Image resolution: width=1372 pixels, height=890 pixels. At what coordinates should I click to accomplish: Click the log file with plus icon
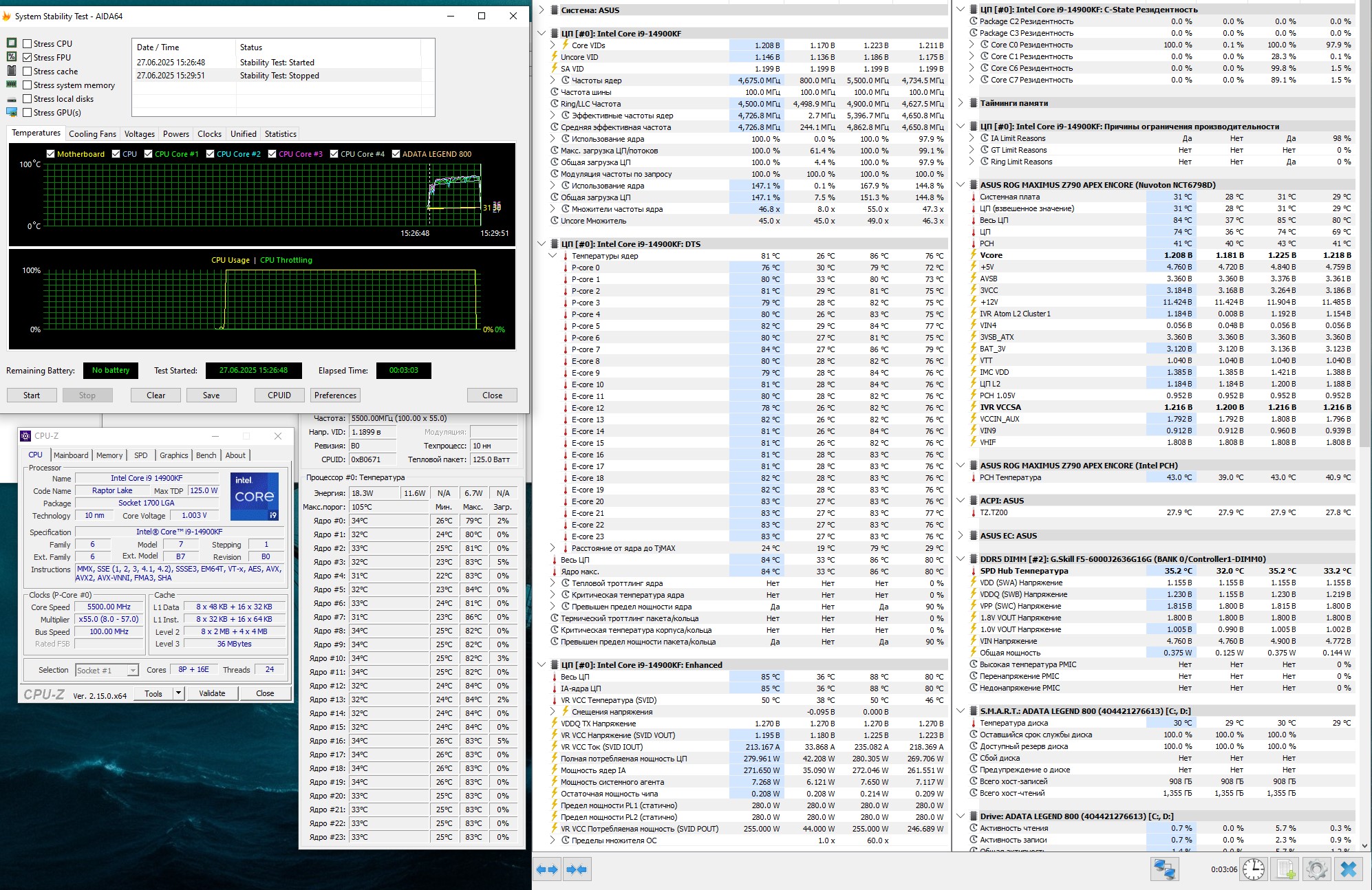tap(1286, 869)
